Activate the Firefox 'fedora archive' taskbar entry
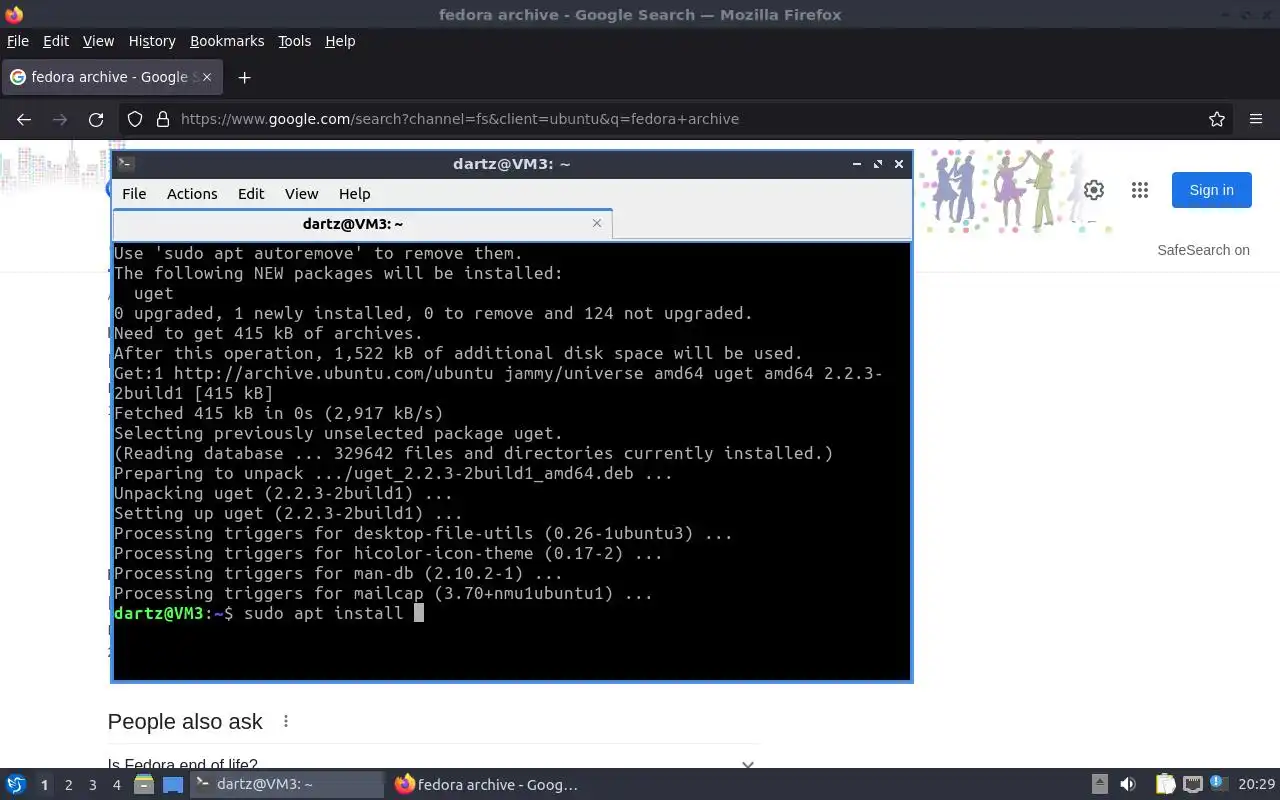The width and height of the screenshot is (1280, 800). [x=487, y=785]
